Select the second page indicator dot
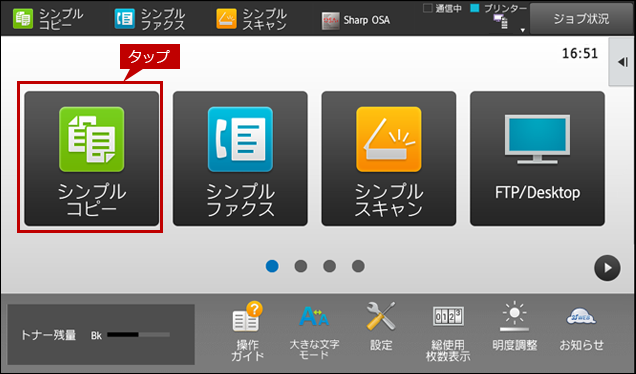This screenshot has height=374, width=636. pos(301,266)
